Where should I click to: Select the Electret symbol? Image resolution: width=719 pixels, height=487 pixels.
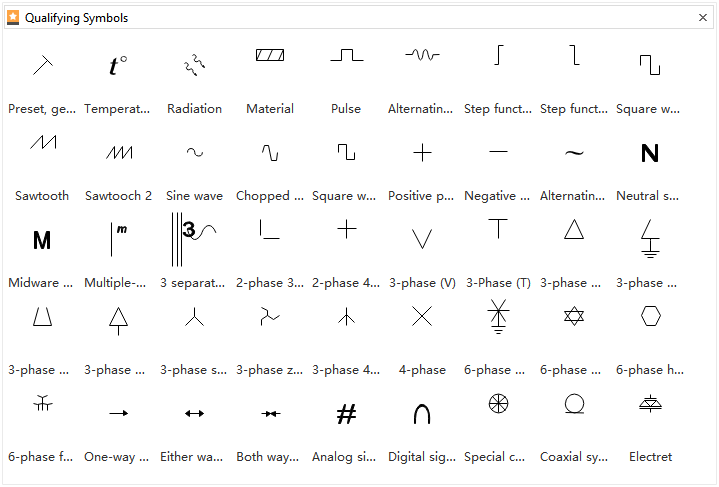point(650,404)
